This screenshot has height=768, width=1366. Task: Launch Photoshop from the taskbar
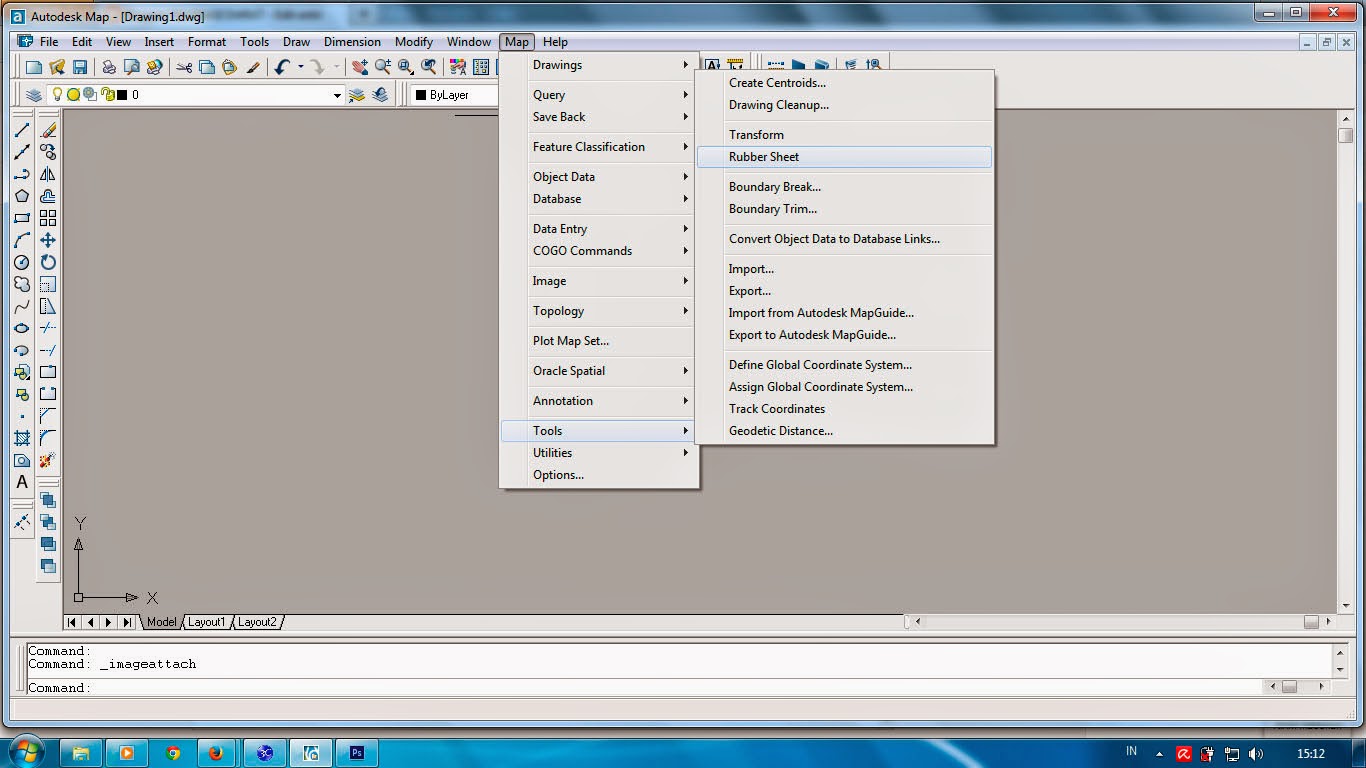358,751
